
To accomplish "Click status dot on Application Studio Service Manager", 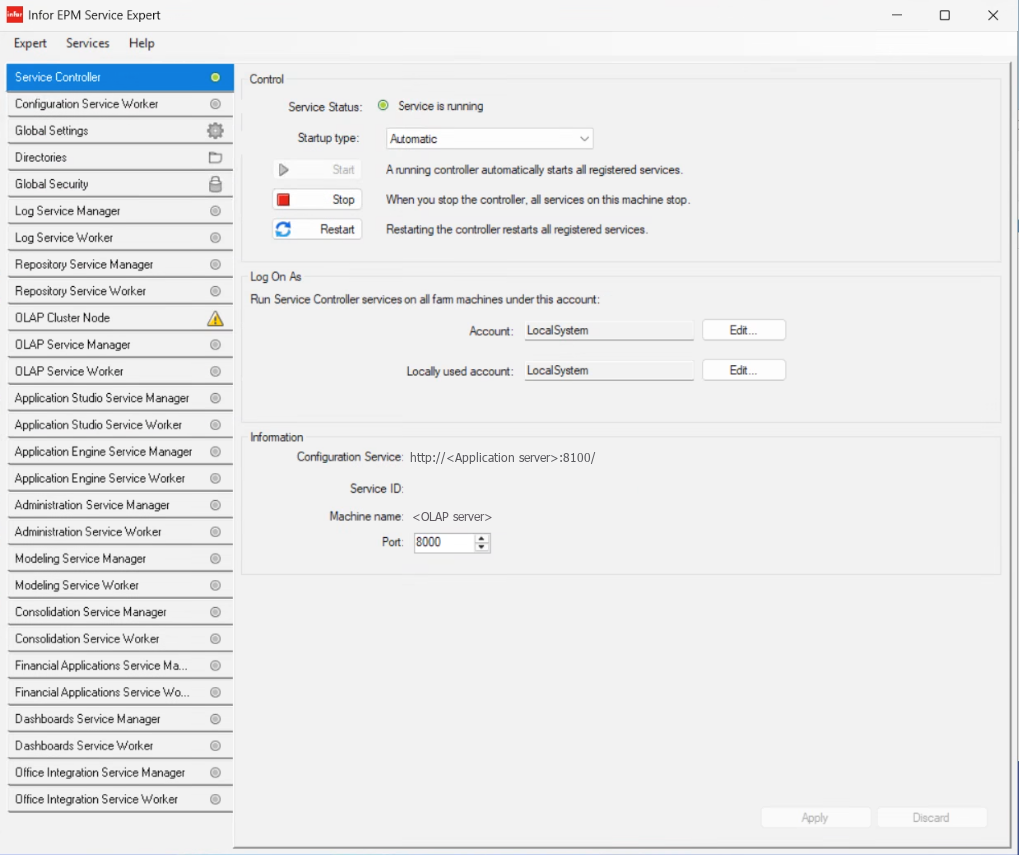I will 215,398.
